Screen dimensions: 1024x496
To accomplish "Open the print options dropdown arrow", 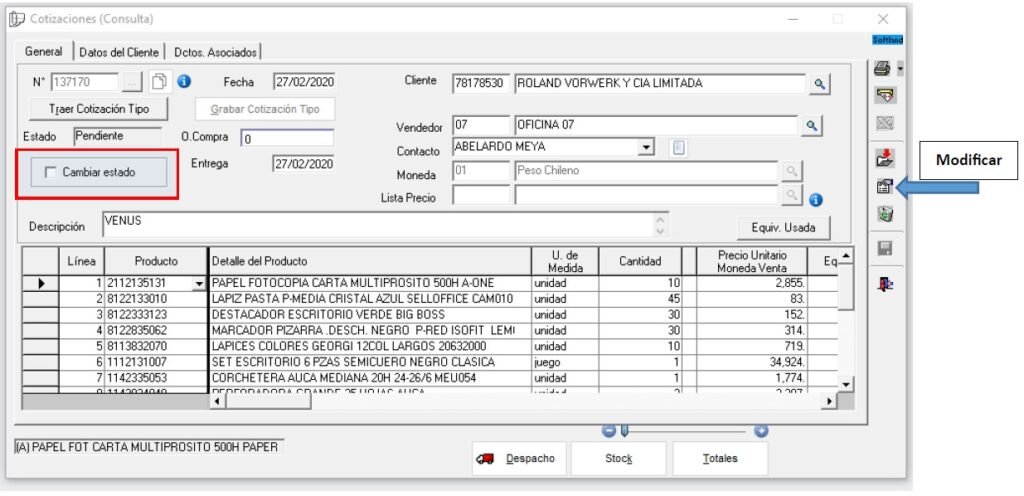I will [901, 68].
